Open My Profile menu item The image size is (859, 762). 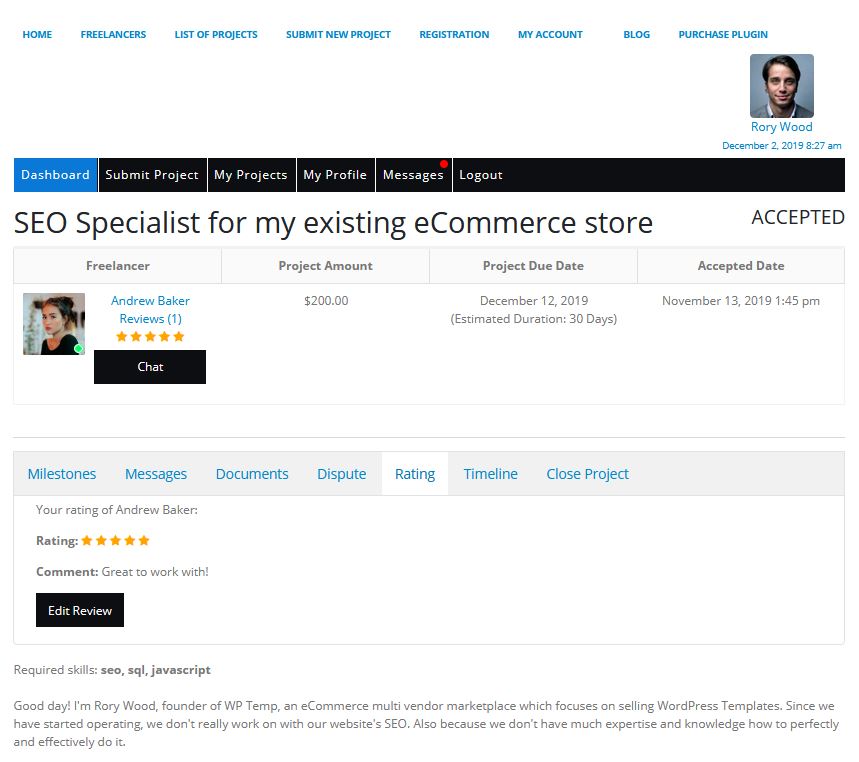(x=335, y=175)
